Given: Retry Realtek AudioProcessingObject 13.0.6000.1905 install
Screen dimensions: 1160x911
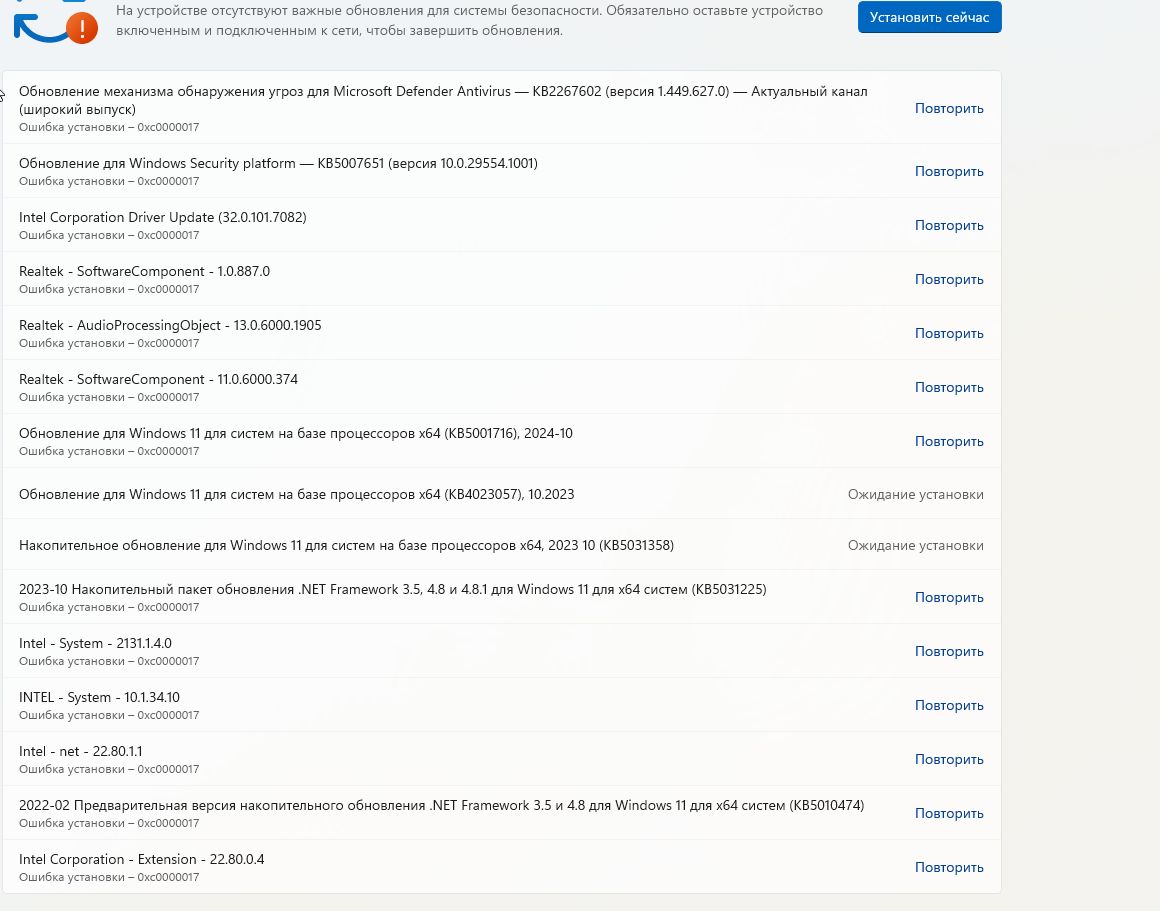Looking at the screenshot, I should pos(948,333).
